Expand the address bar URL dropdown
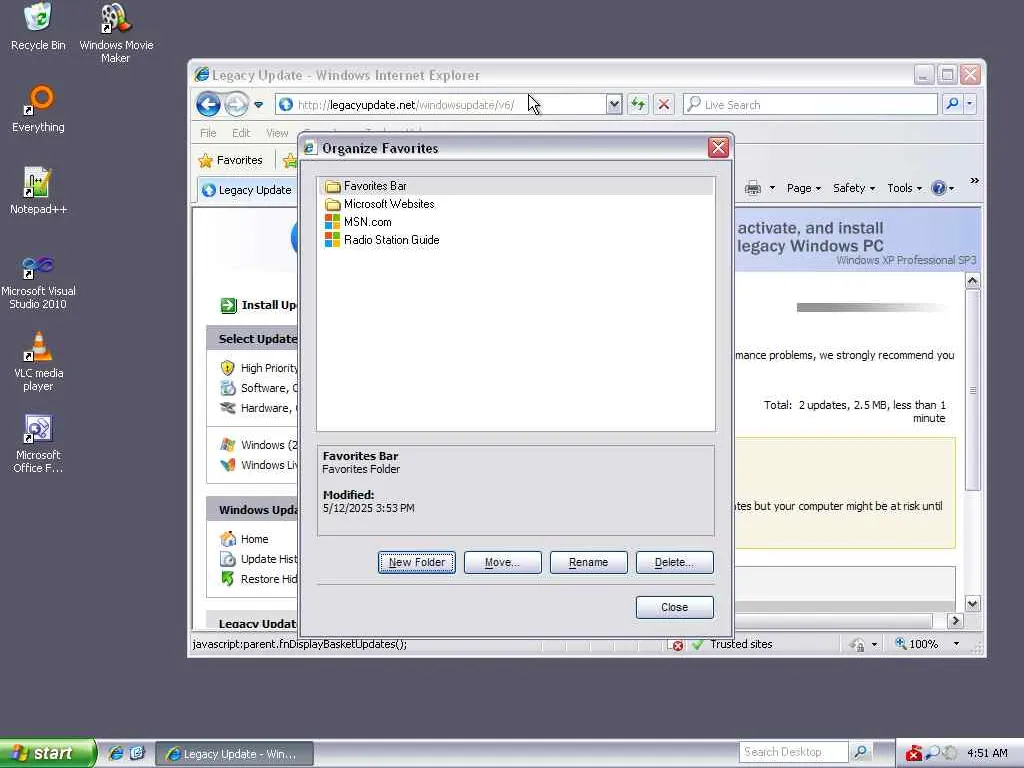Screen dimensions: 1024x768 click(613, 104)
